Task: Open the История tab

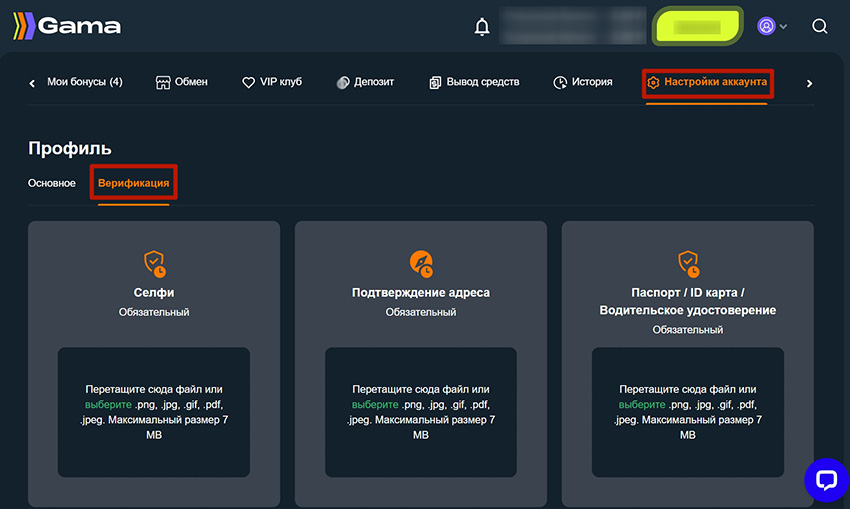Action: tap(582, 82)
